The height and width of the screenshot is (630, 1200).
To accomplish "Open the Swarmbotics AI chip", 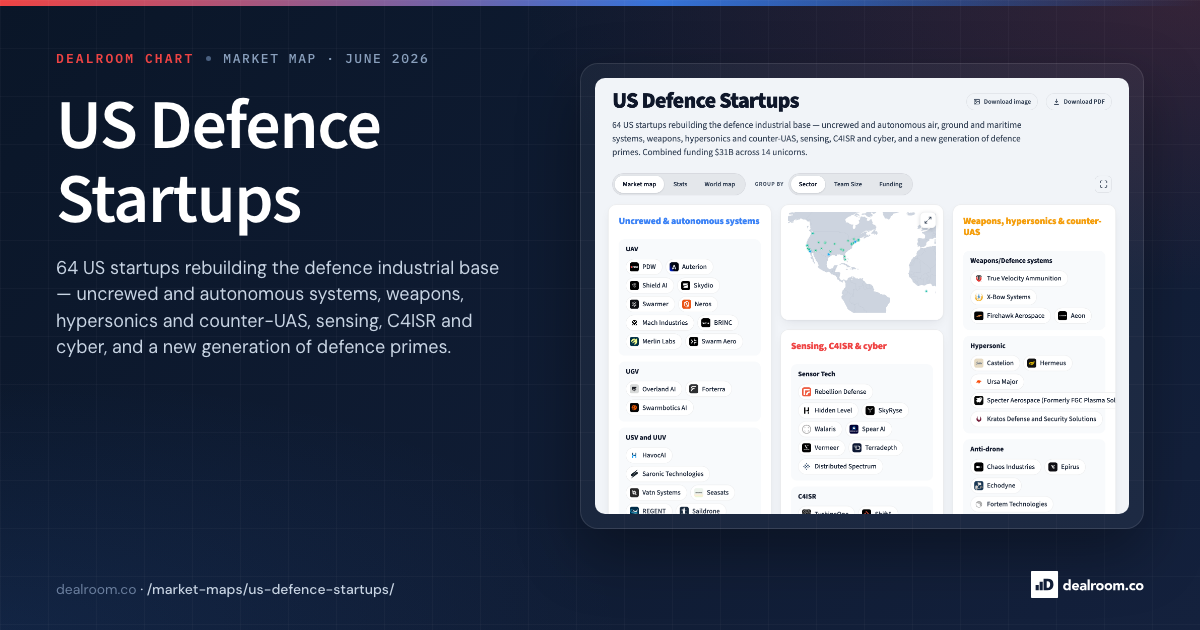I will (x=659, y=408).
